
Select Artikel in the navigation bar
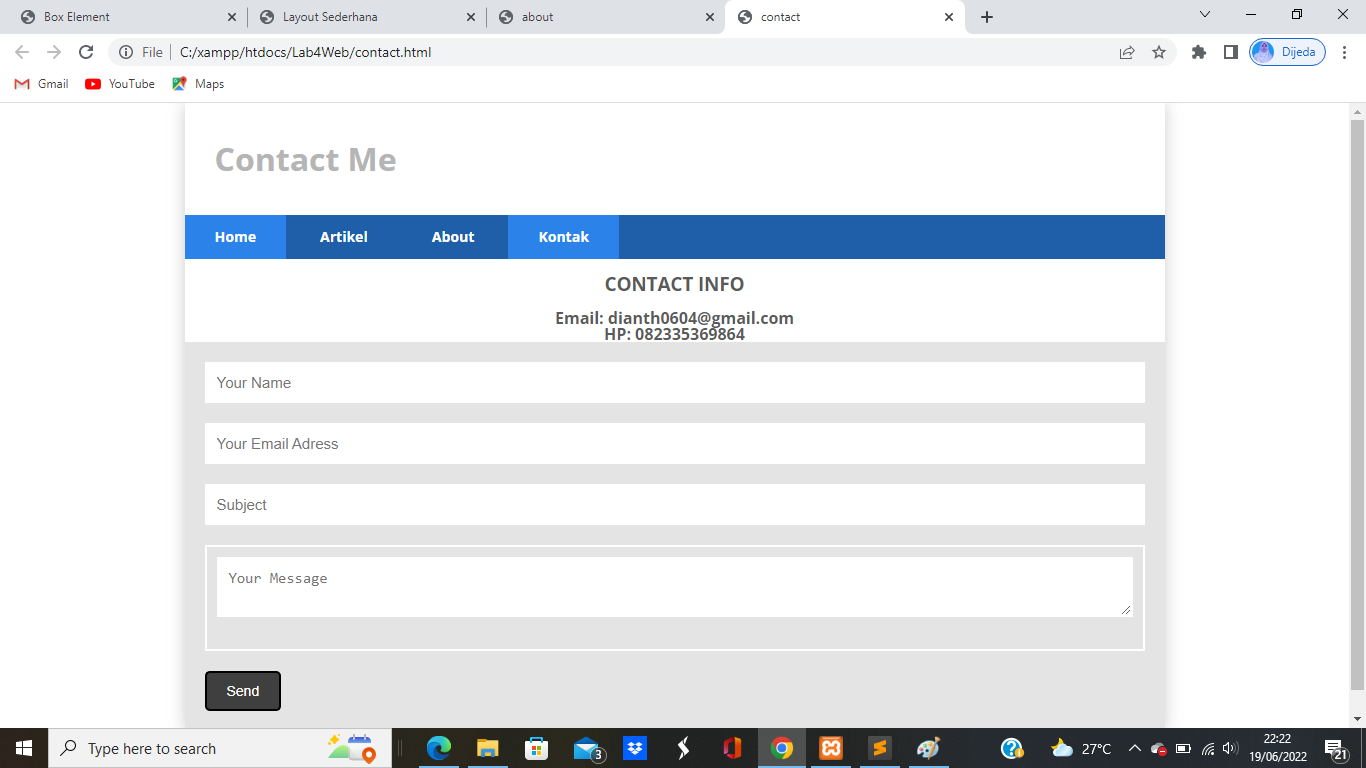(343, 237)
